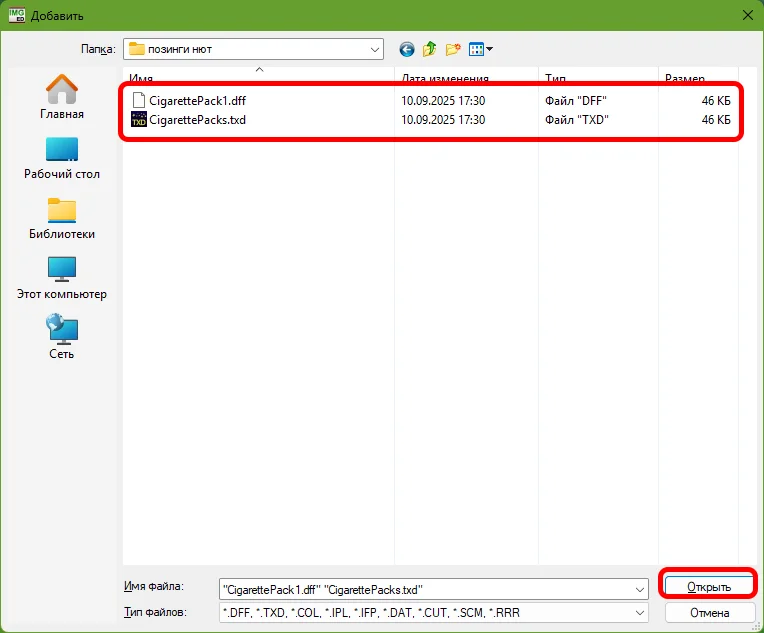Viewport: 764px width, 633px height.
Task: Expand the Папка folder dropdown
Action: (x=375, y=50)
